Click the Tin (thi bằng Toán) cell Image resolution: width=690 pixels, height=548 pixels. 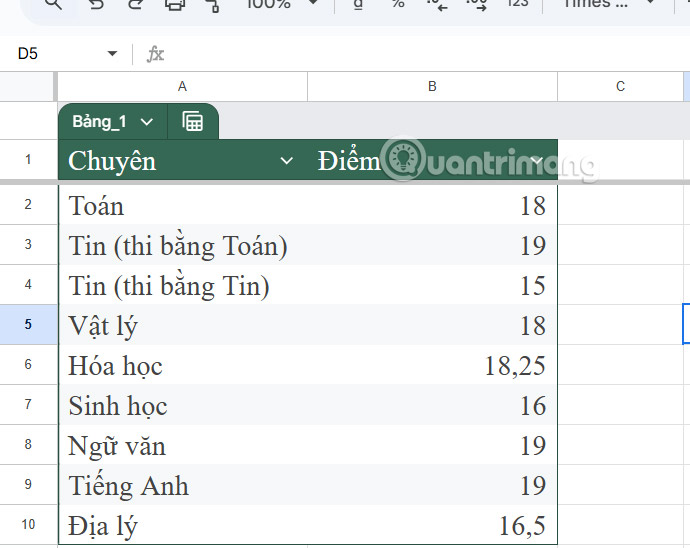(x=183, y=245)
